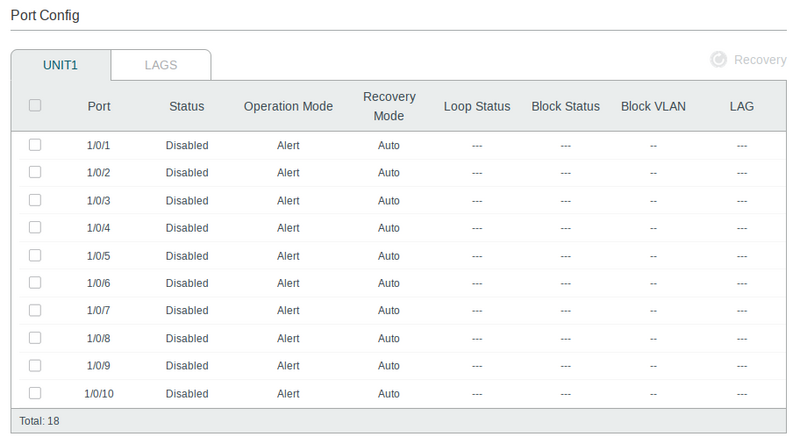Click Alert operation mode for port 1/0/9

point(288,365)
